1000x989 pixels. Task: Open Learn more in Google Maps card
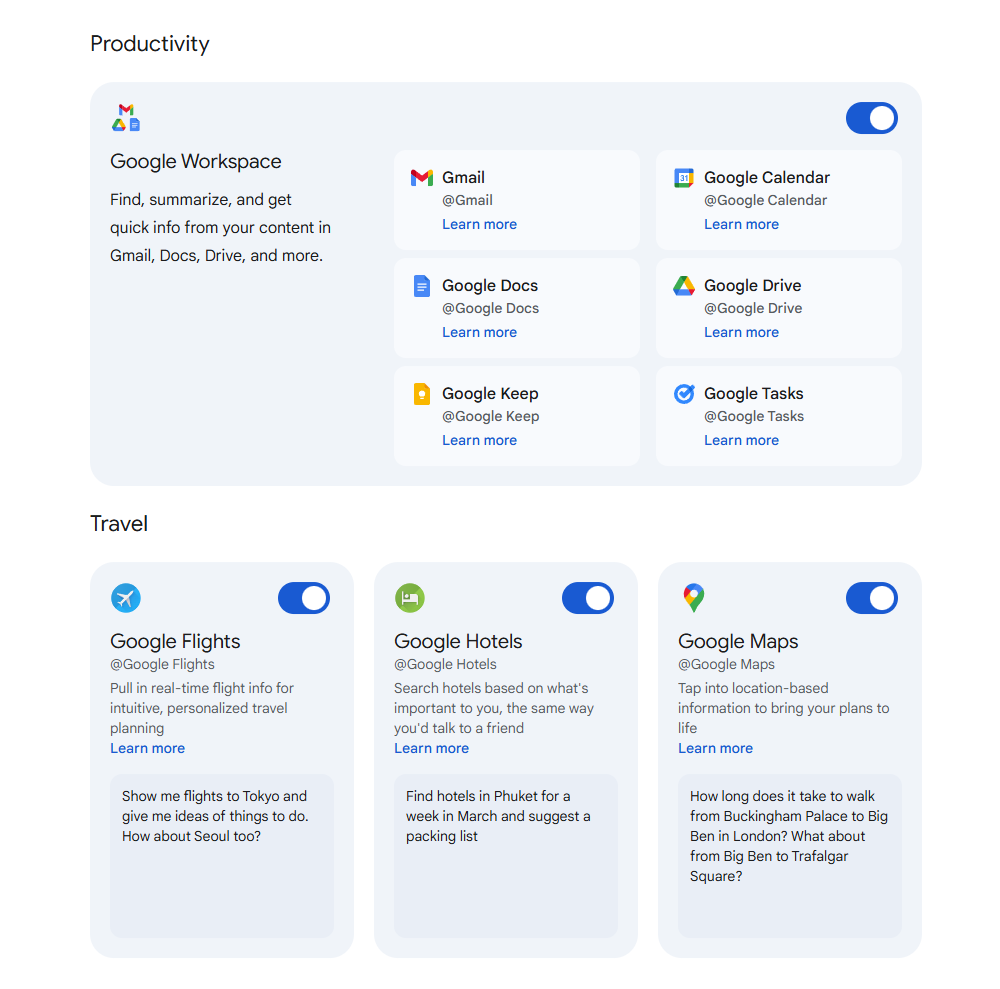click(x=715, y=749)
